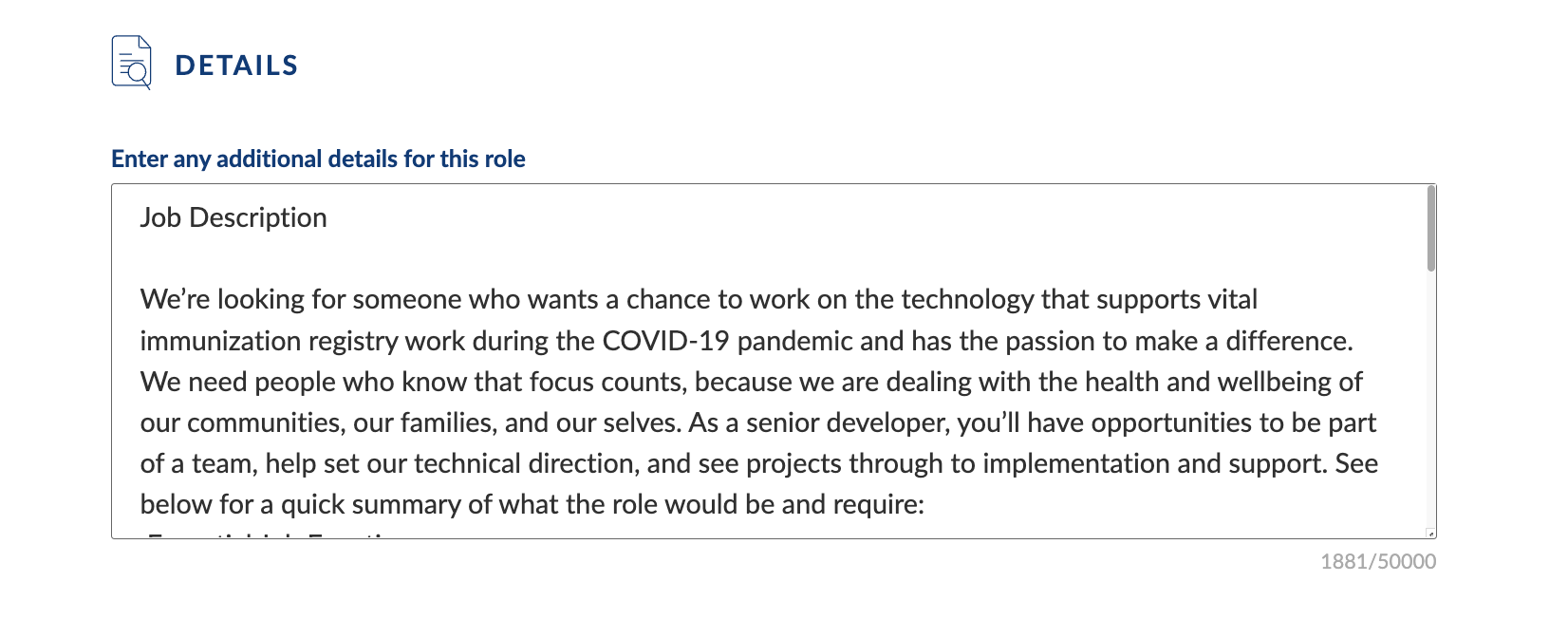Place cursor on the word 'COVID-19'
Image resolution: width=1568 pixels, height=638 pixels.
[665, 341]
